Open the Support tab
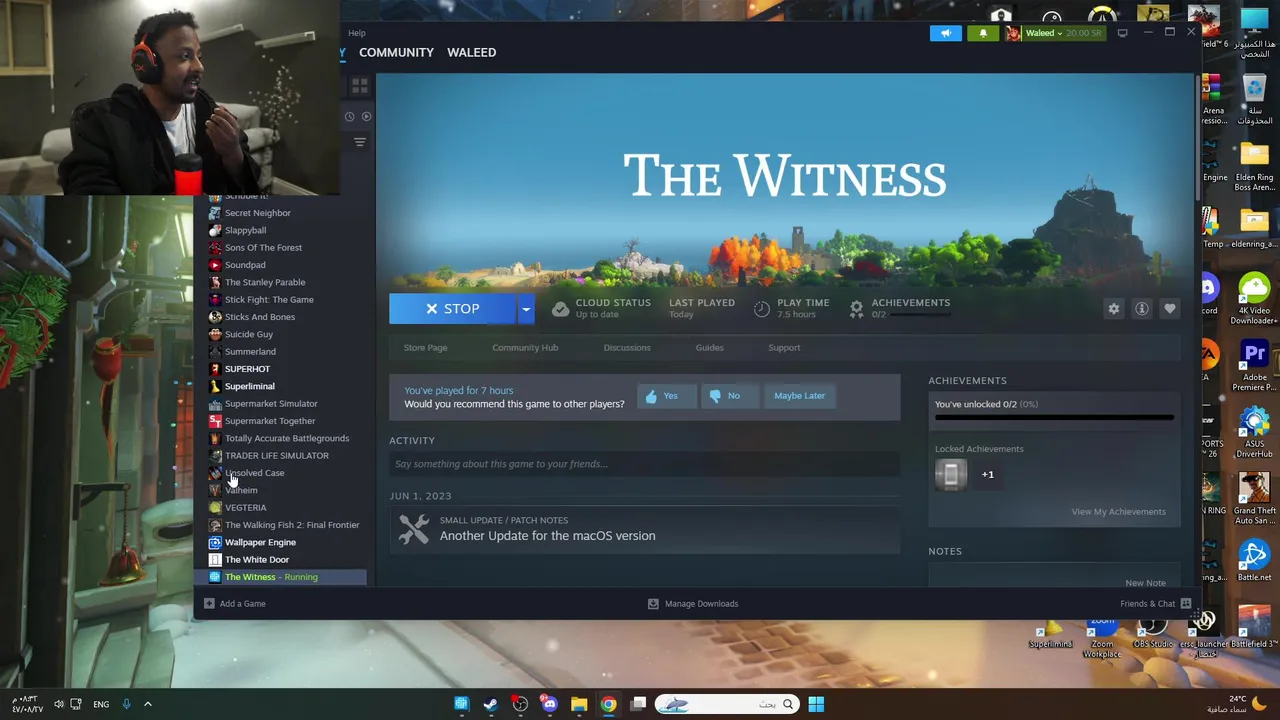Viewport: 1280px width, 720px height. tap(784, 348)
